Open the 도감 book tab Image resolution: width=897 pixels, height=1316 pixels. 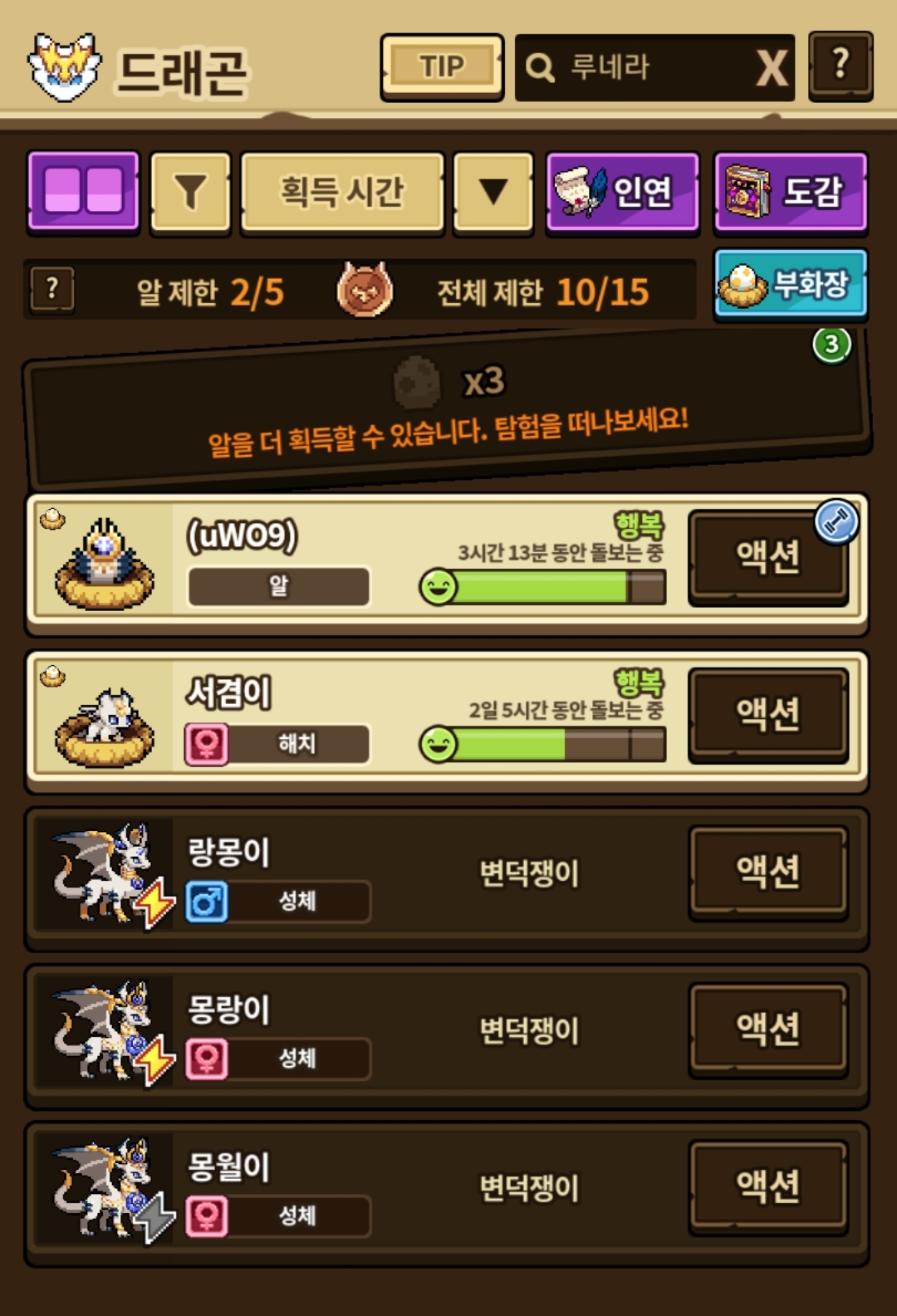click(791, 192)
